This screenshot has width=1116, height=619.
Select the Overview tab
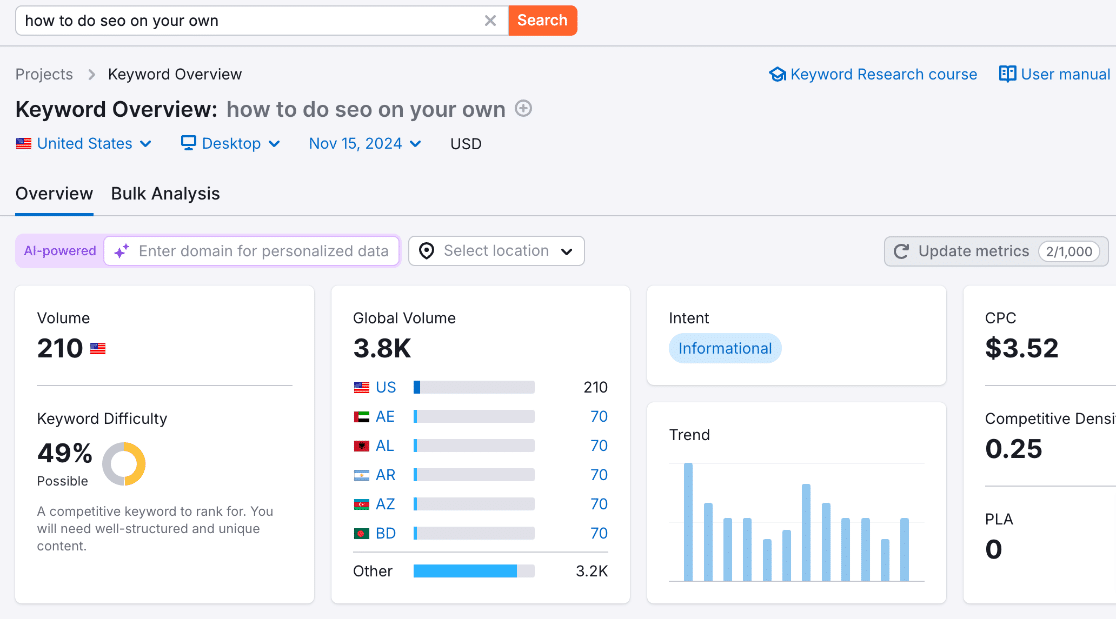(x=54, y=193)
